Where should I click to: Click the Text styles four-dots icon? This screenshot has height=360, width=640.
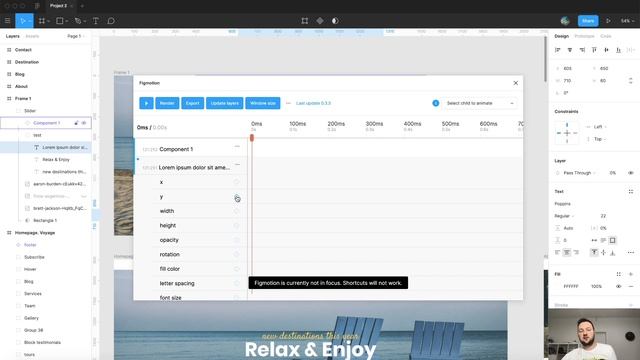click(631, 191)
